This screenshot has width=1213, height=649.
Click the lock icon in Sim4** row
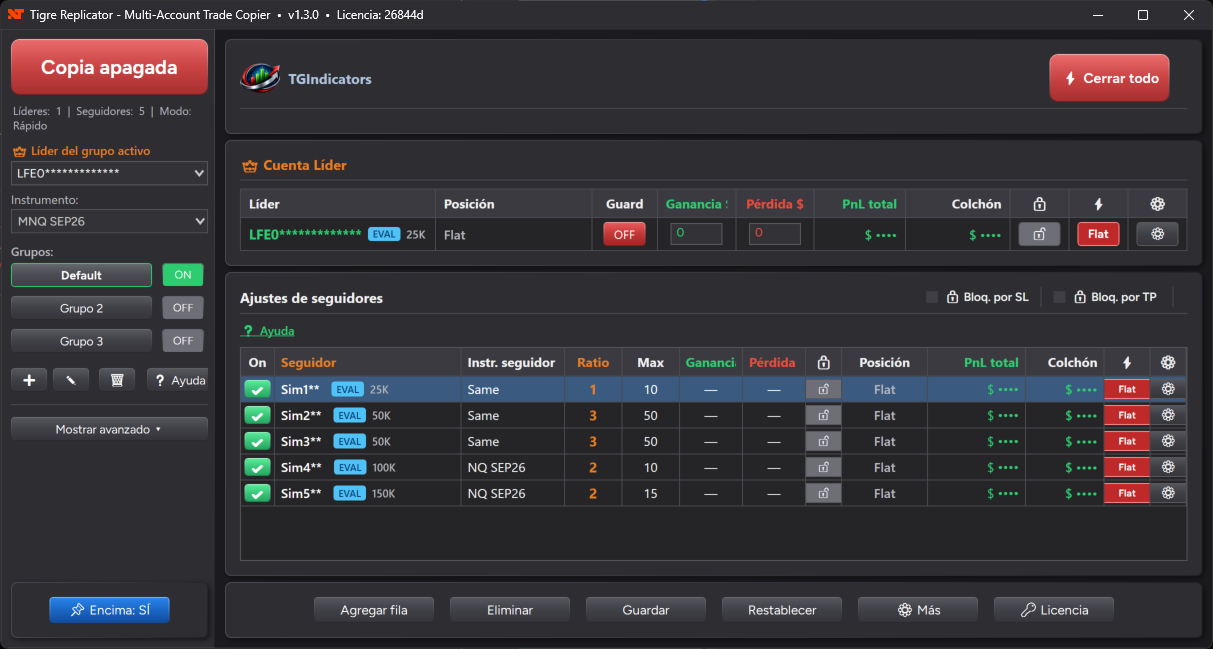[823, 467]
